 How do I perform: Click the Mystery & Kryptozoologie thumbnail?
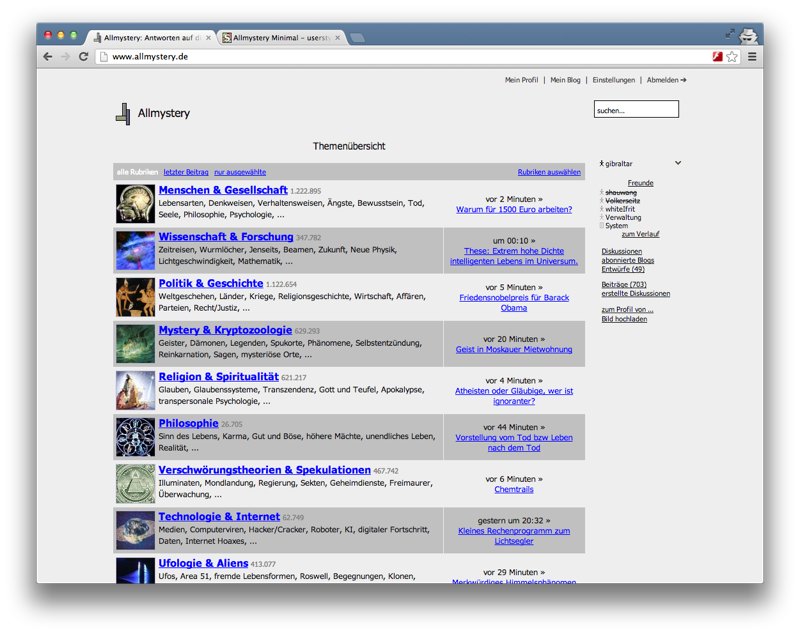pyautogui.click(x=135, y=343)
